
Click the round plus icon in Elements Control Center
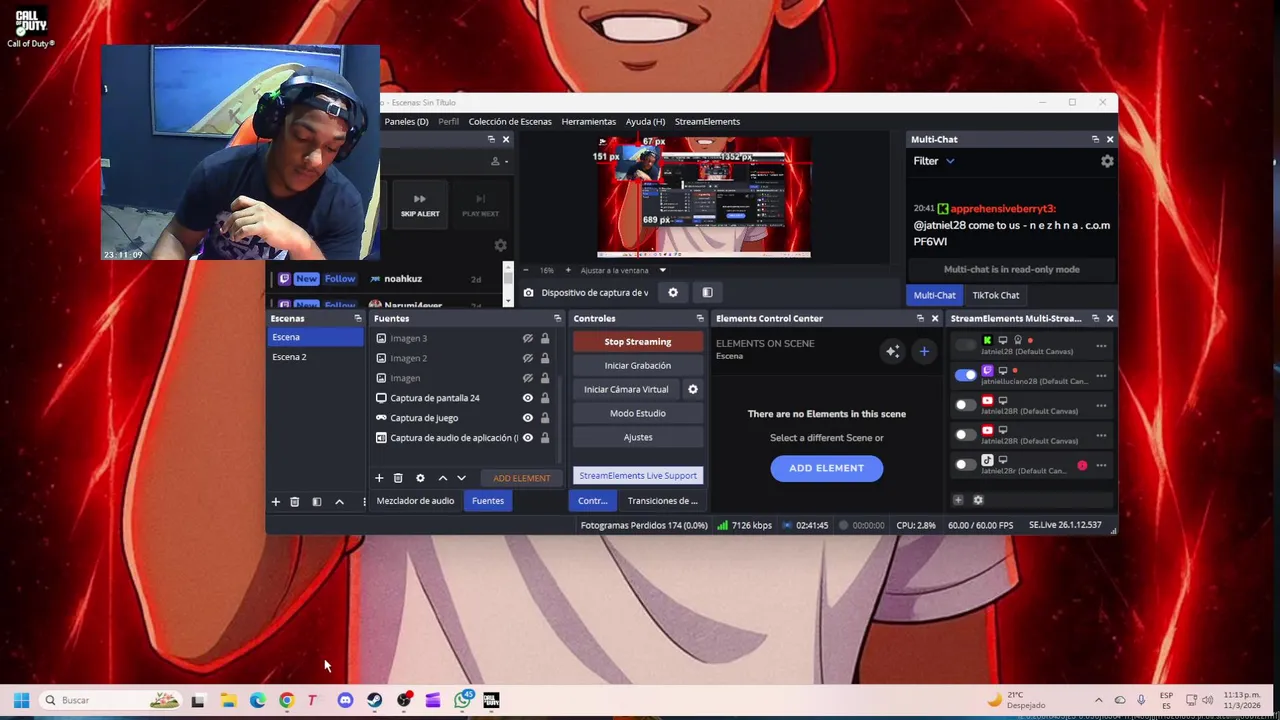[x=924, y=351]
